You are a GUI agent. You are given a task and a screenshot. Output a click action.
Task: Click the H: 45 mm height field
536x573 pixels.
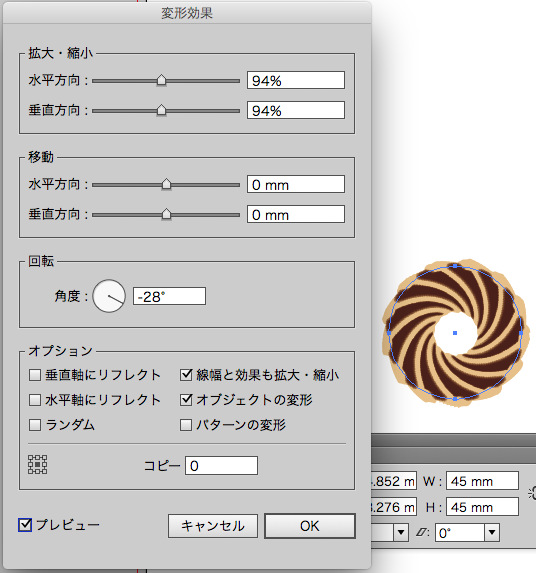[x=482, y=506]
